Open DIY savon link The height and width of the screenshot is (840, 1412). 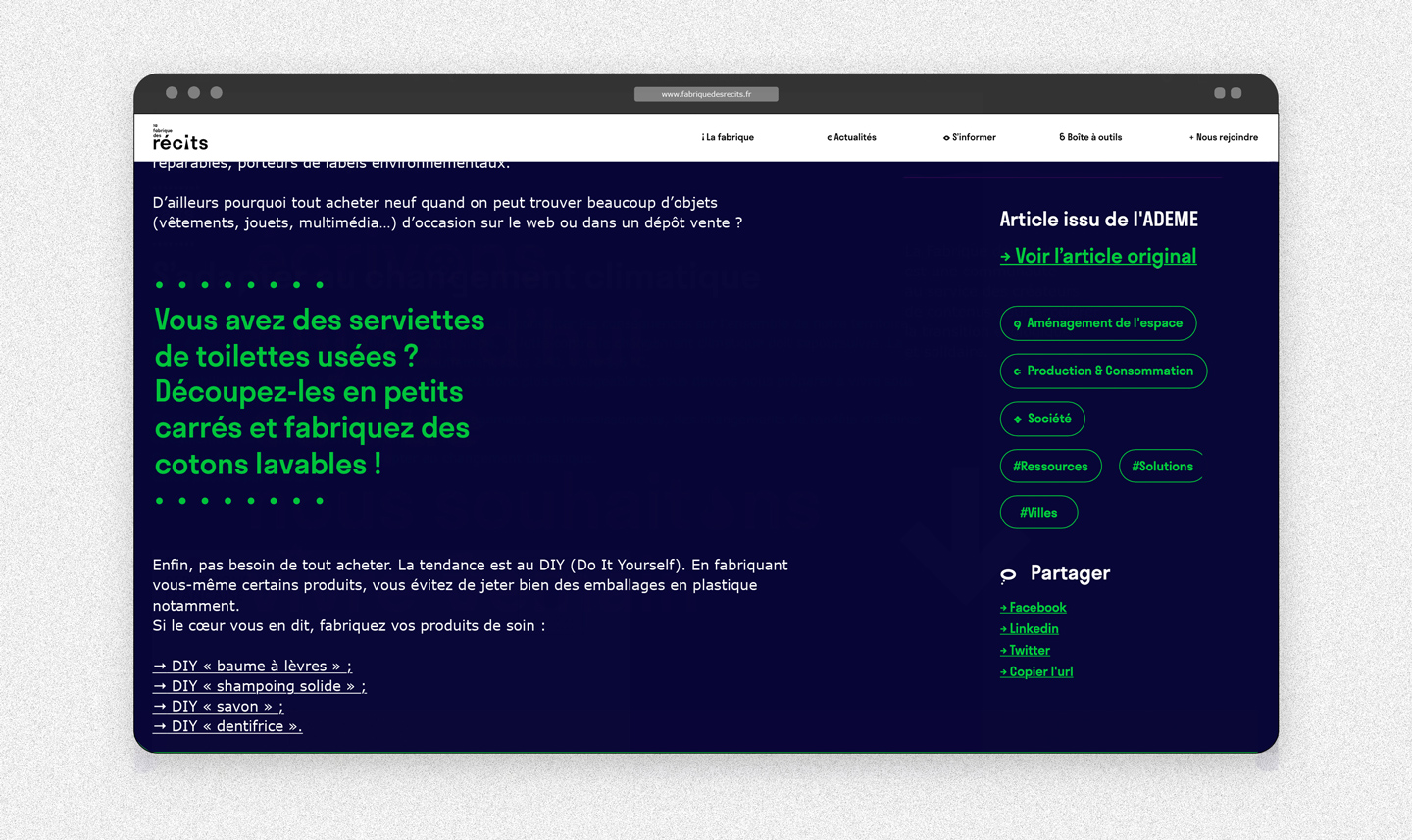click(x=218, y=707)
